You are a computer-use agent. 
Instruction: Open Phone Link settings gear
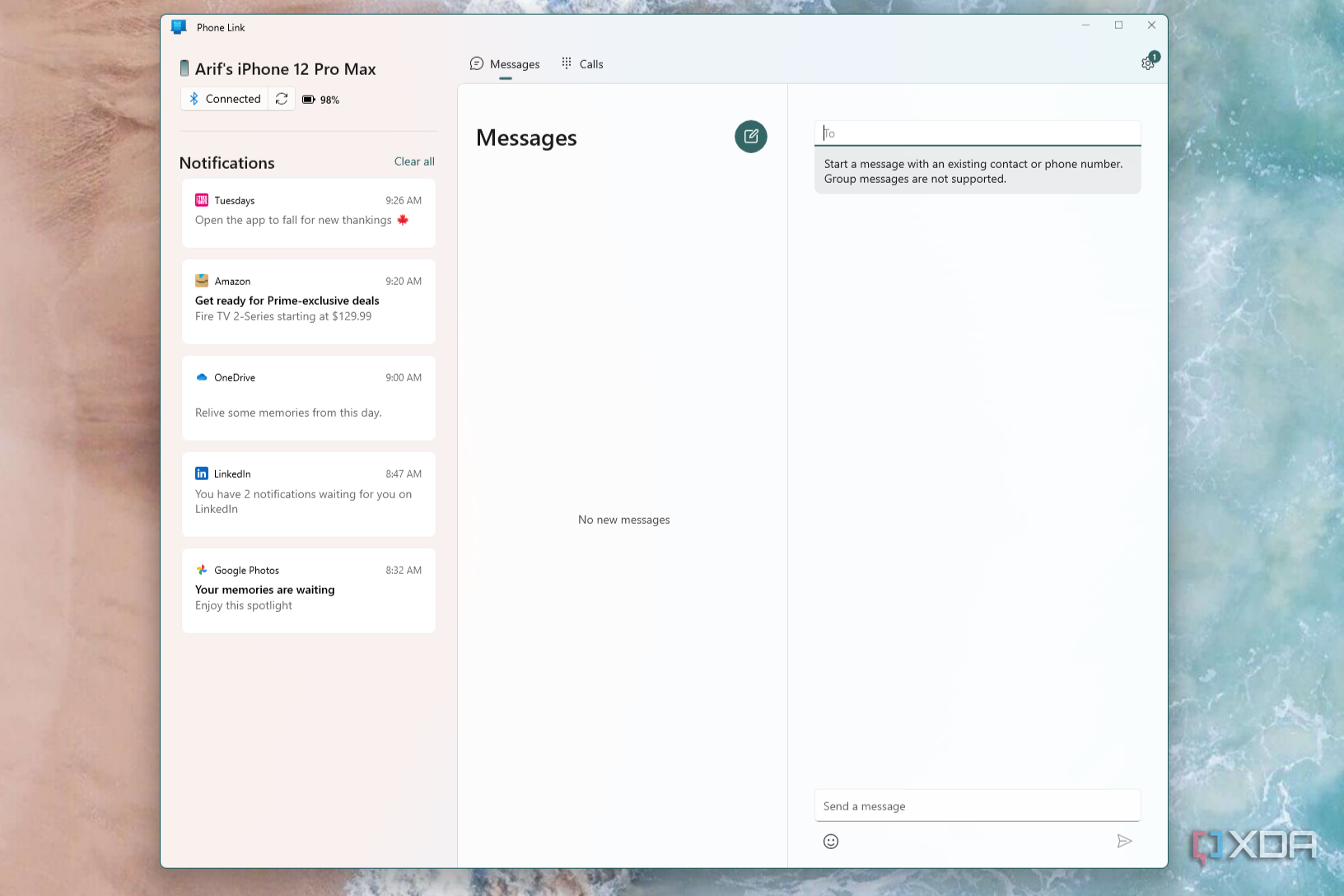pyautogui.click(x=1148, y=63)
